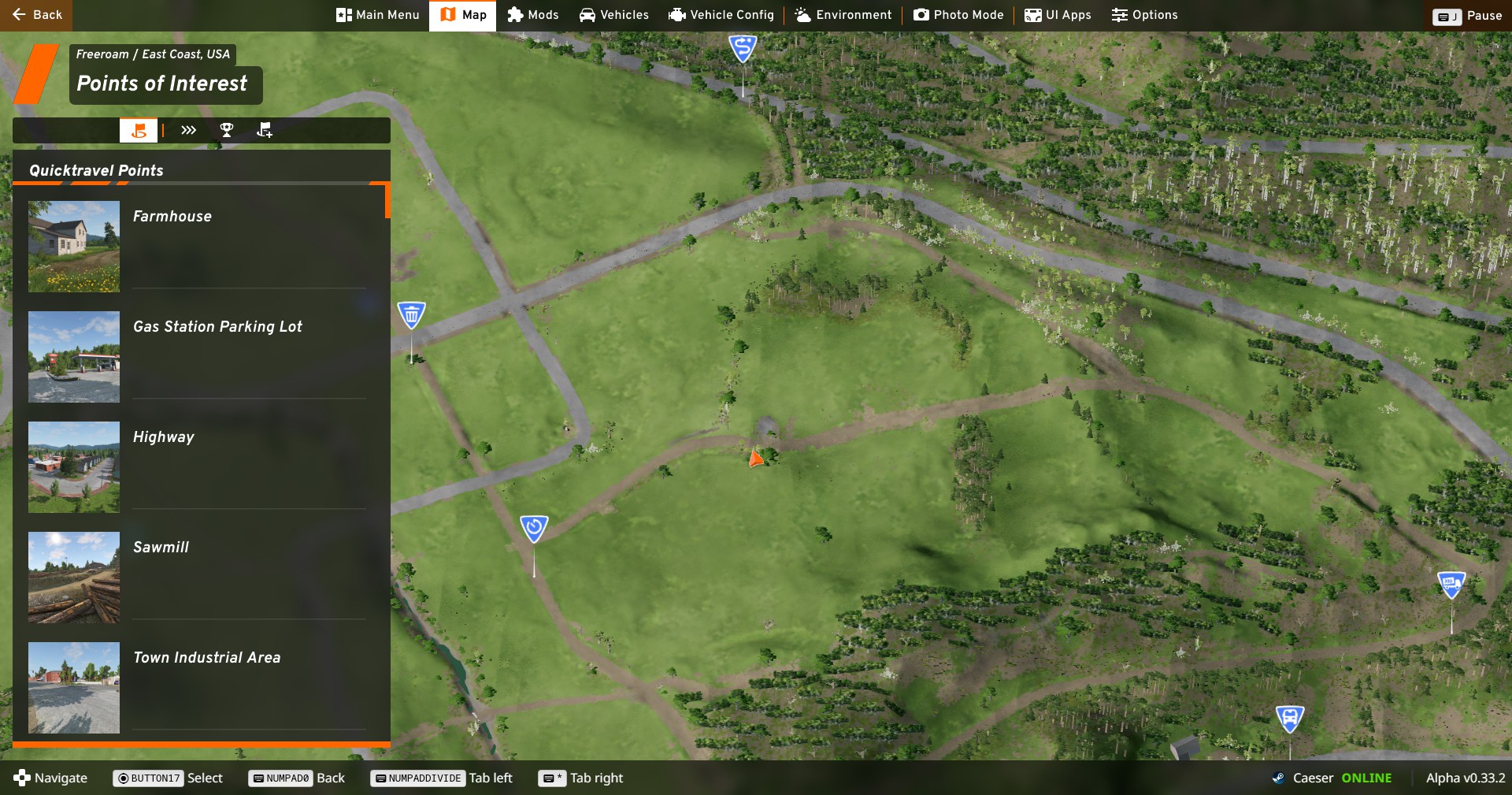Click the Sawmill thumbnail

coord(74,578)
